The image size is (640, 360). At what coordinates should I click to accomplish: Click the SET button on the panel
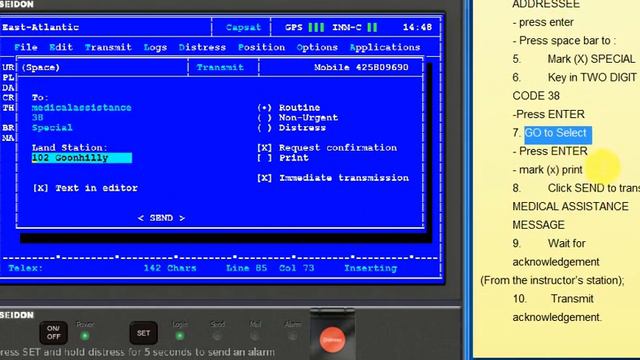pyautogui.click(x=143, y=333)
